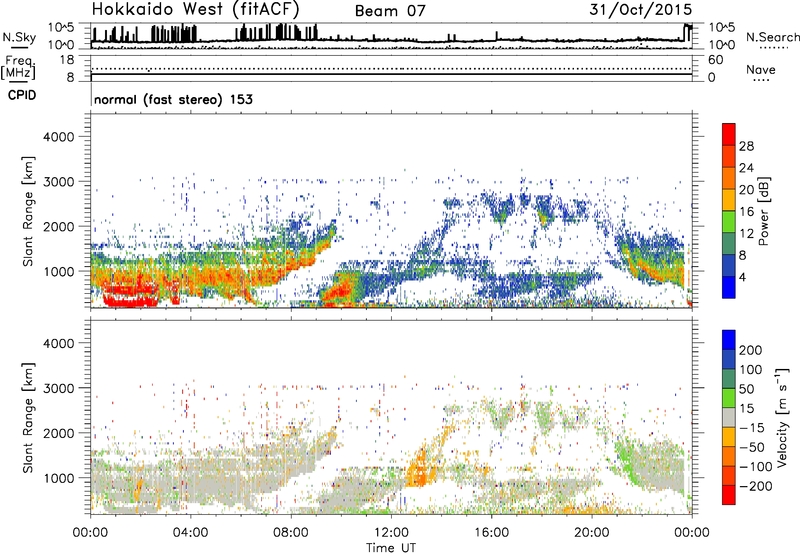Click the '60' right axis label of frequency panel
Viewport: 800px width, 554px height.
click(x=715, y=60)
